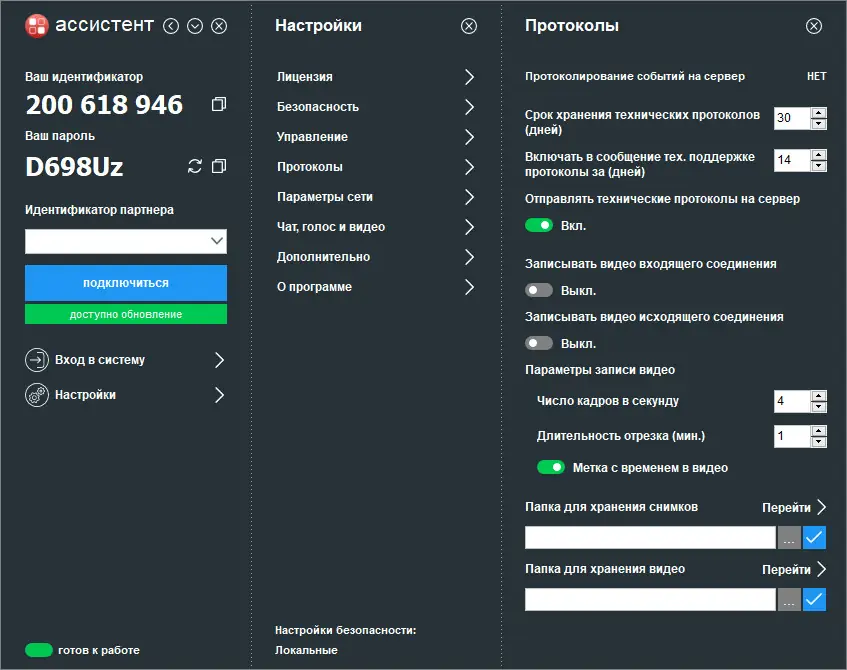Increase frames per second with the up arrow

click(819, 396)
